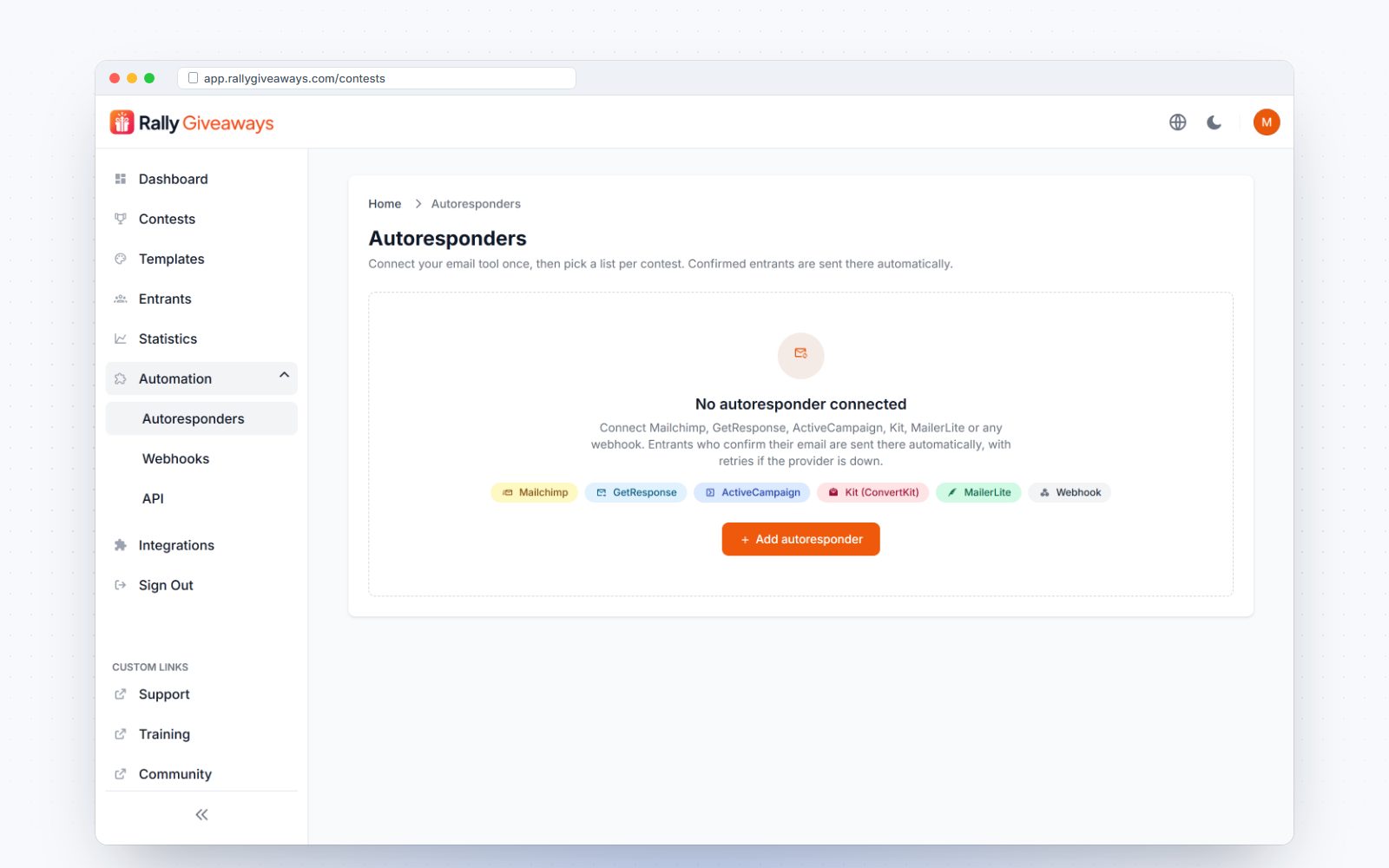Collapse the sidebar with double chevron

[x=201, y=814]
